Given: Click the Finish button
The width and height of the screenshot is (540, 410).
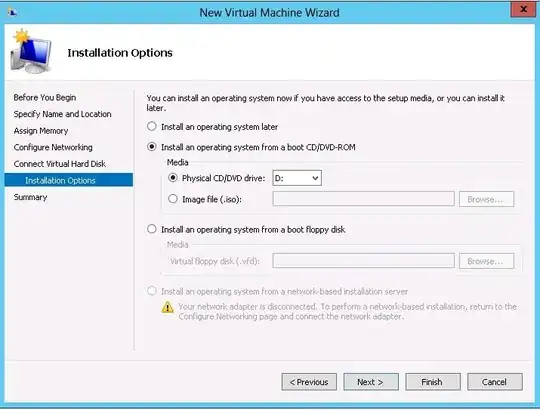Looking at the screenshot, I should click(433, 382).
